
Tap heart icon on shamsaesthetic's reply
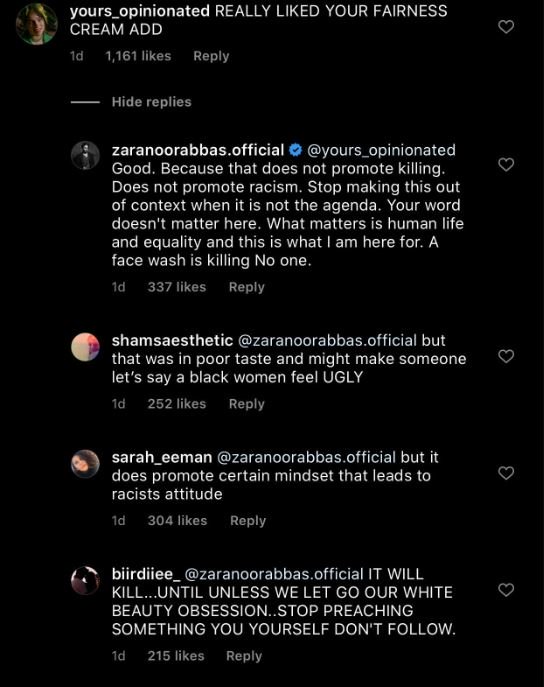(506, 356)
